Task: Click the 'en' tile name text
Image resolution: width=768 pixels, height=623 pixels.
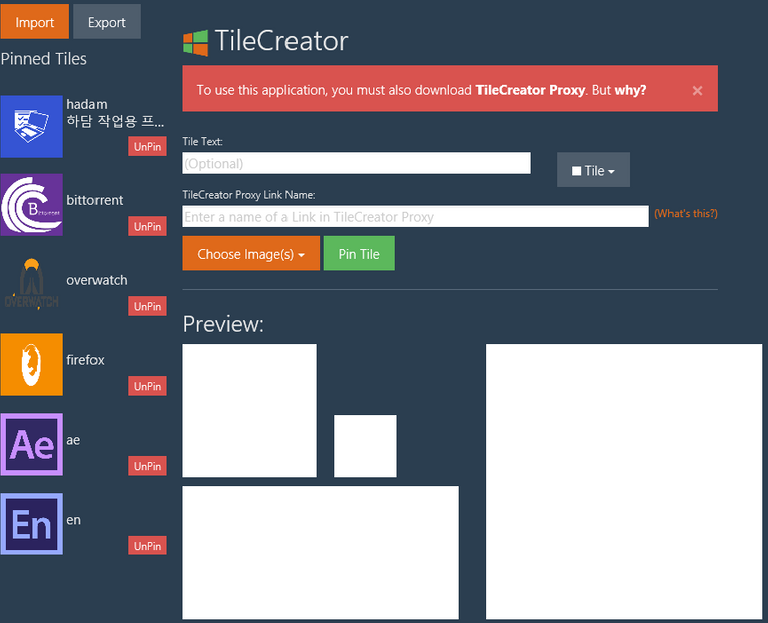Action: tap(73, 520)
